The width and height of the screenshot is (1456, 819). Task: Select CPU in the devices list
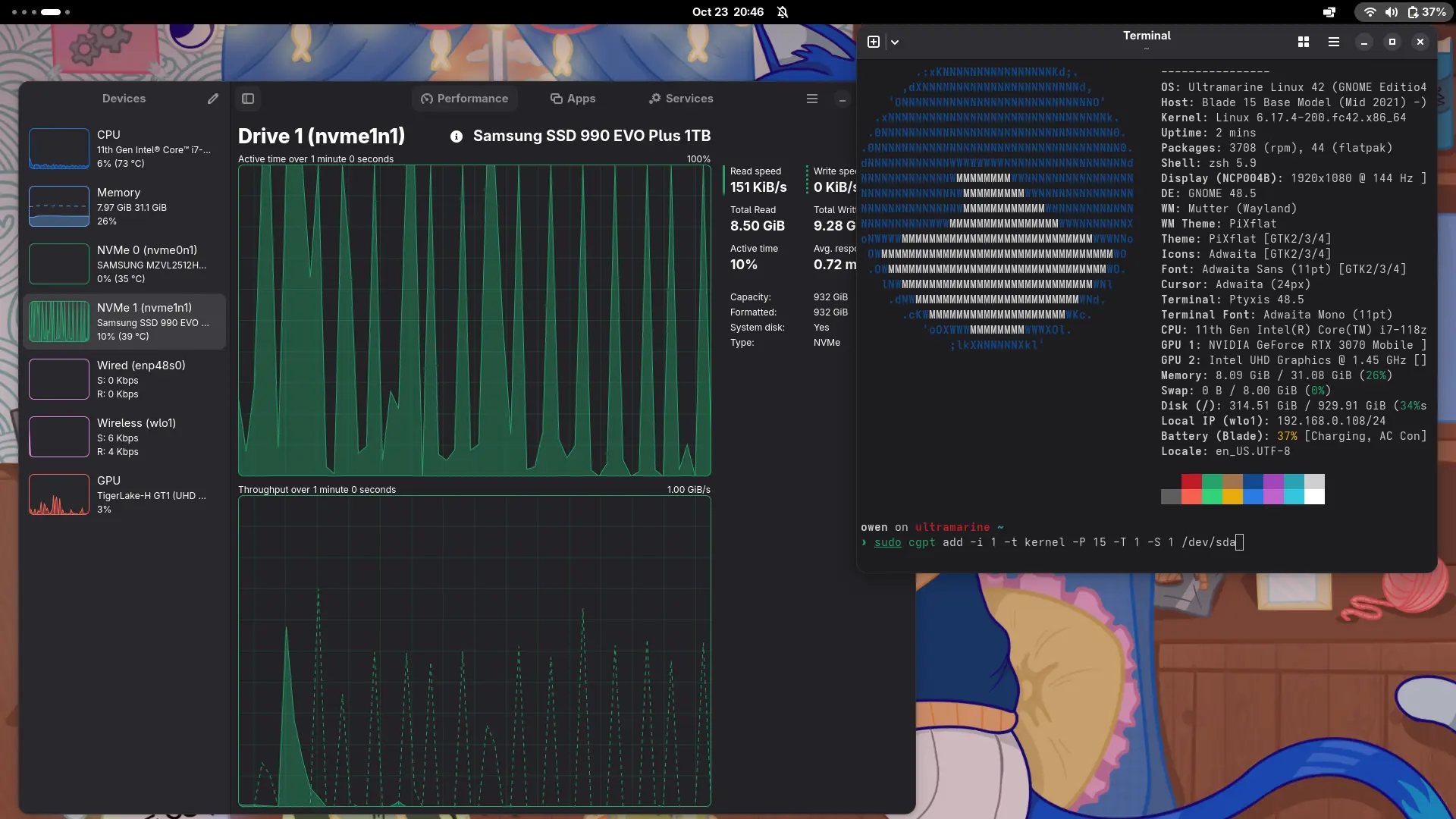click(x=124, y=149)
